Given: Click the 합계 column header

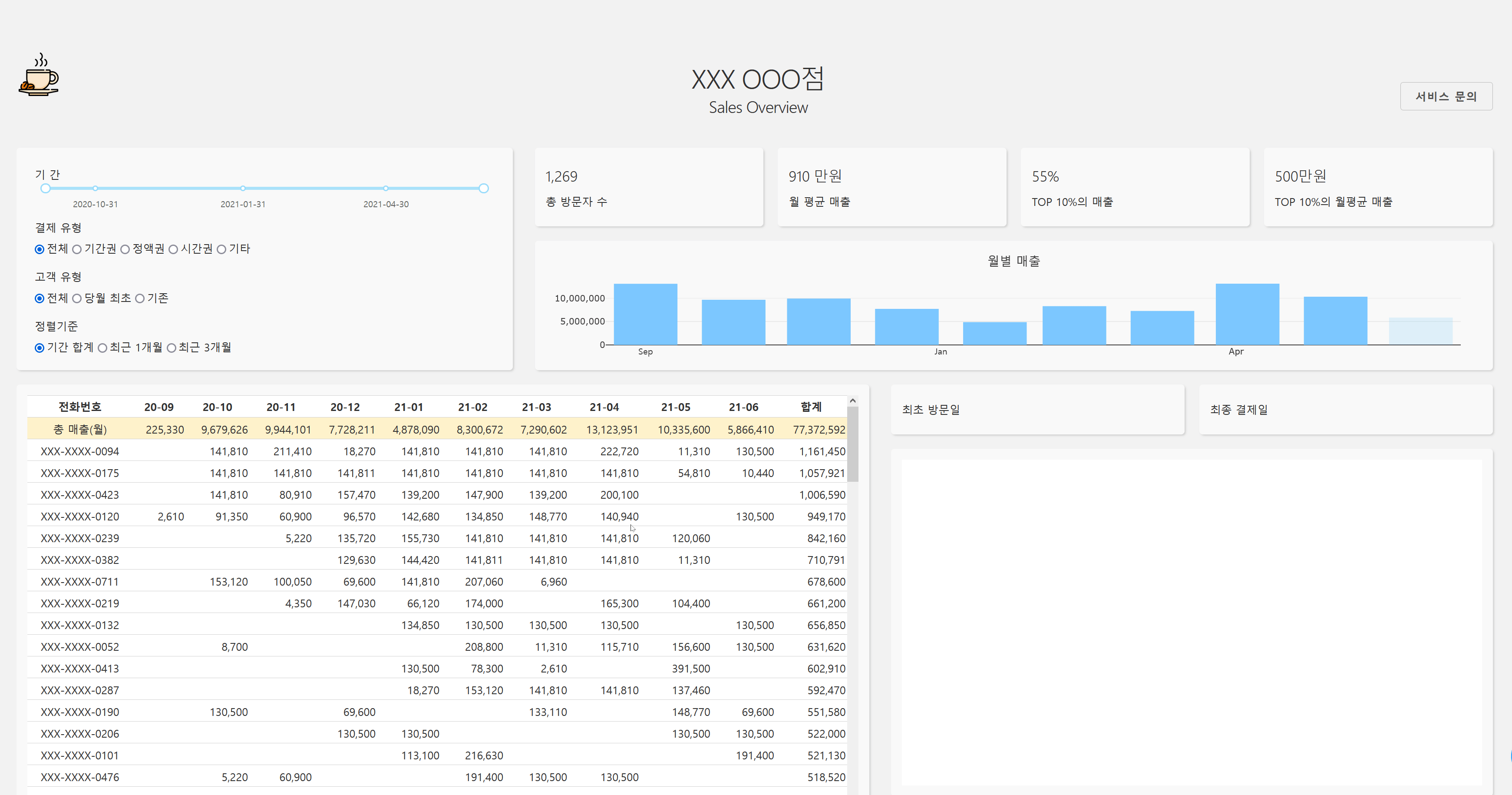Looking at the screenshot, I should point(811,407).
